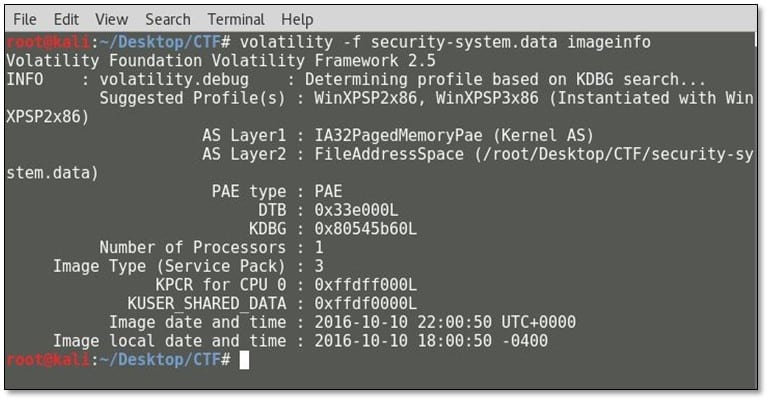This screenshot has height=401, width=769.
Task: Open the Terminal menu
Action: [x=236, y=19]
